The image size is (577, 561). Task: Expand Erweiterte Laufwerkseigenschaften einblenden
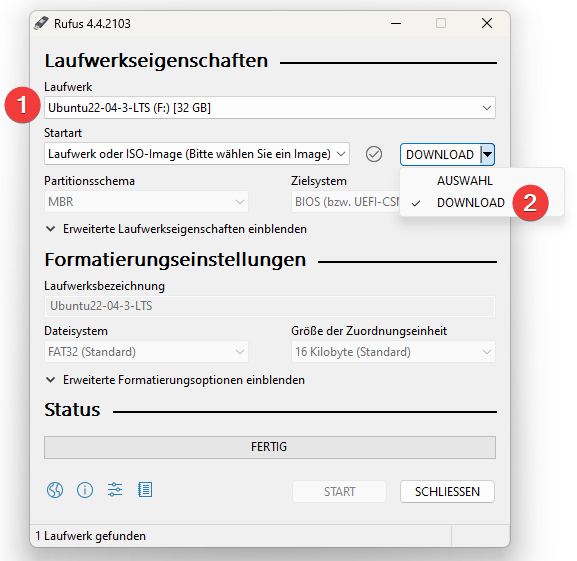[x=176, y=229]
